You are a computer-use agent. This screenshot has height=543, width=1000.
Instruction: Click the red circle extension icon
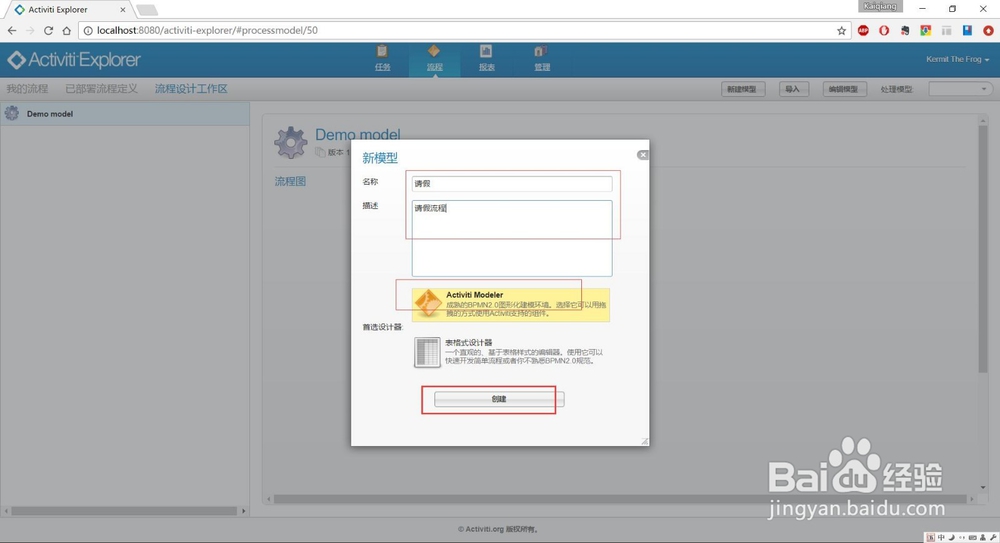[988, 30]
